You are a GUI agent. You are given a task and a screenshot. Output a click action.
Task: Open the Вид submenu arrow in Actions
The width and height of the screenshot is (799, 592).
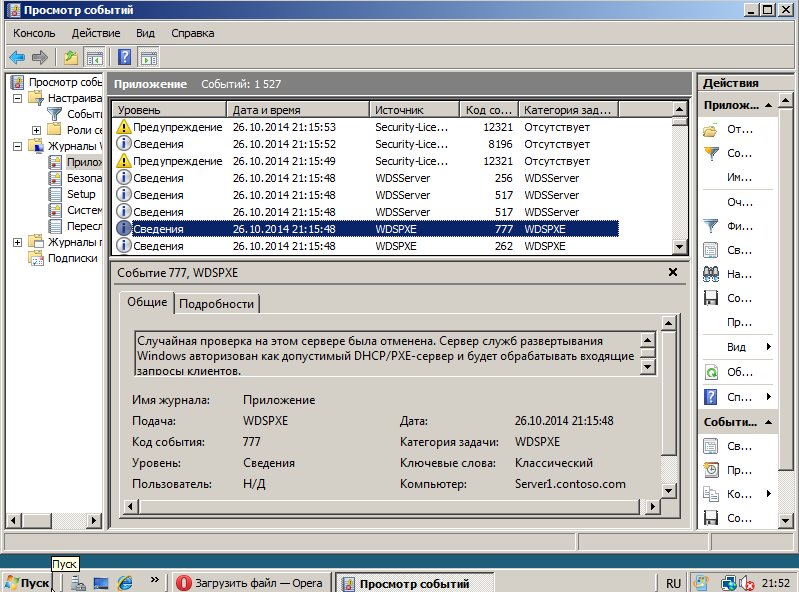pos(768,347)
